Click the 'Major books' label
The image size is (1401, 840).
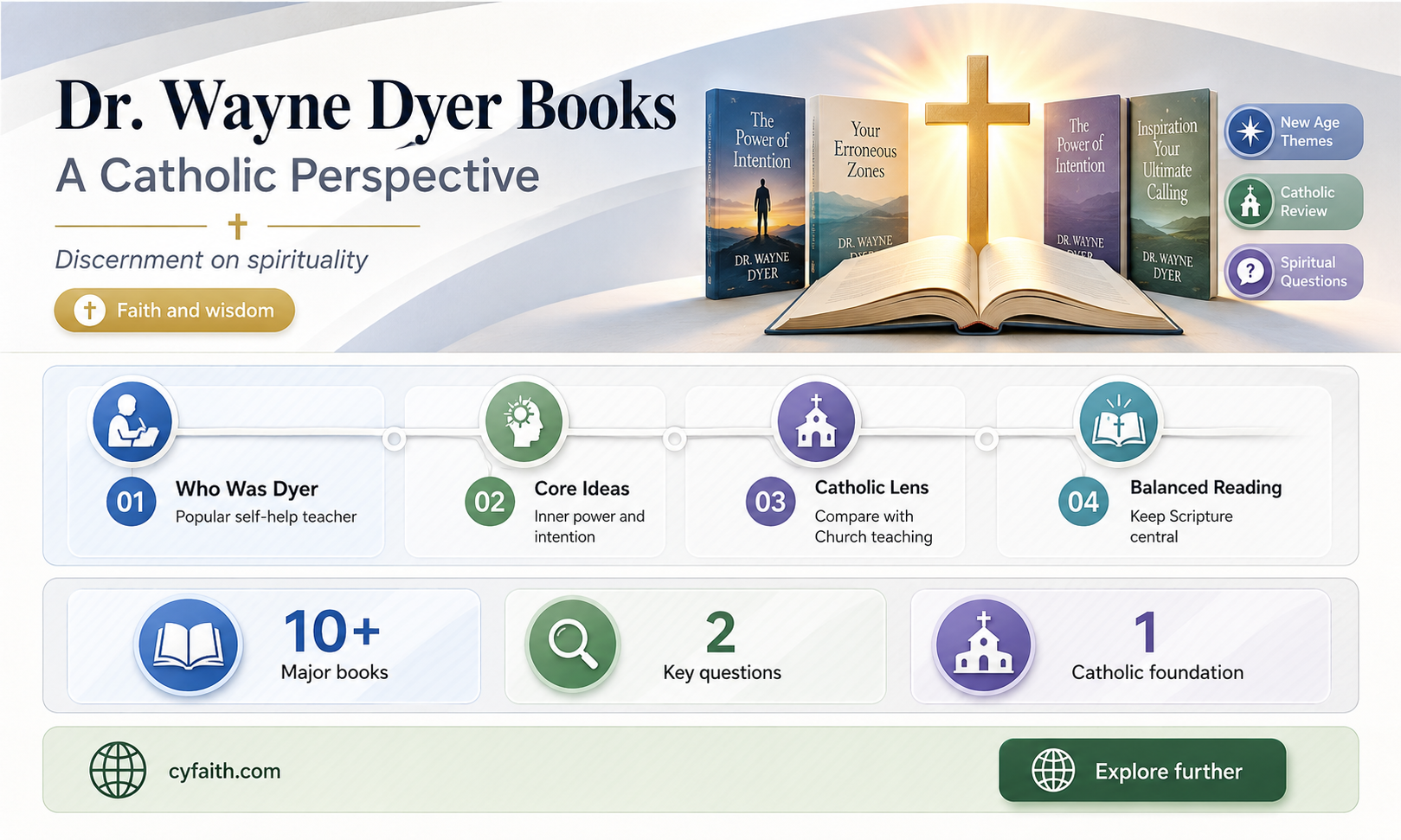(334, 672)
